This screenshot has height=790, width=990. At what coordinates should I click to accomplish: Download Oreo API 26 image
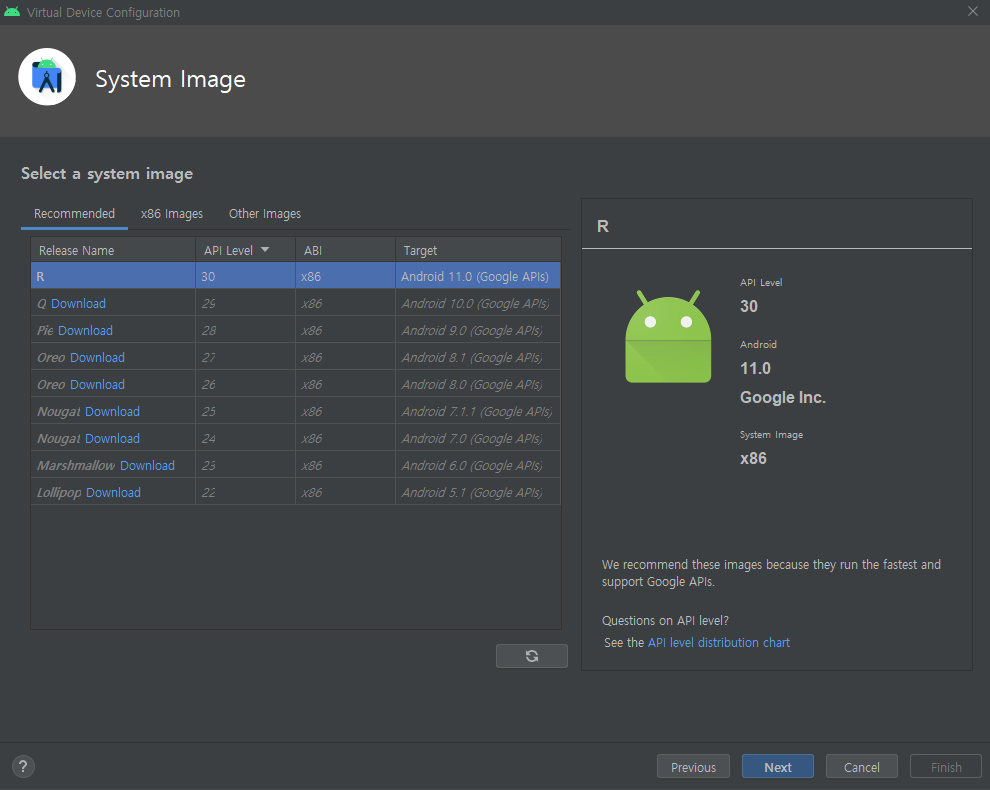[x=97, y=385]
